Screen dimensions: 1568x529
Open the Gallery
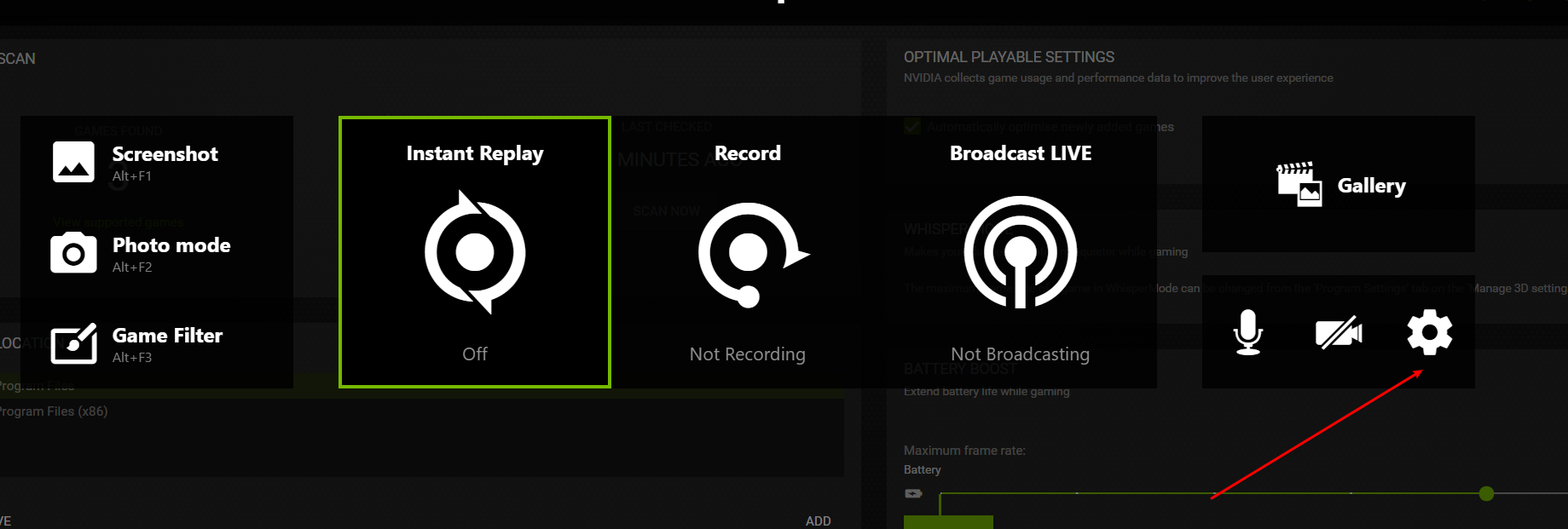tap(1339, 184)
